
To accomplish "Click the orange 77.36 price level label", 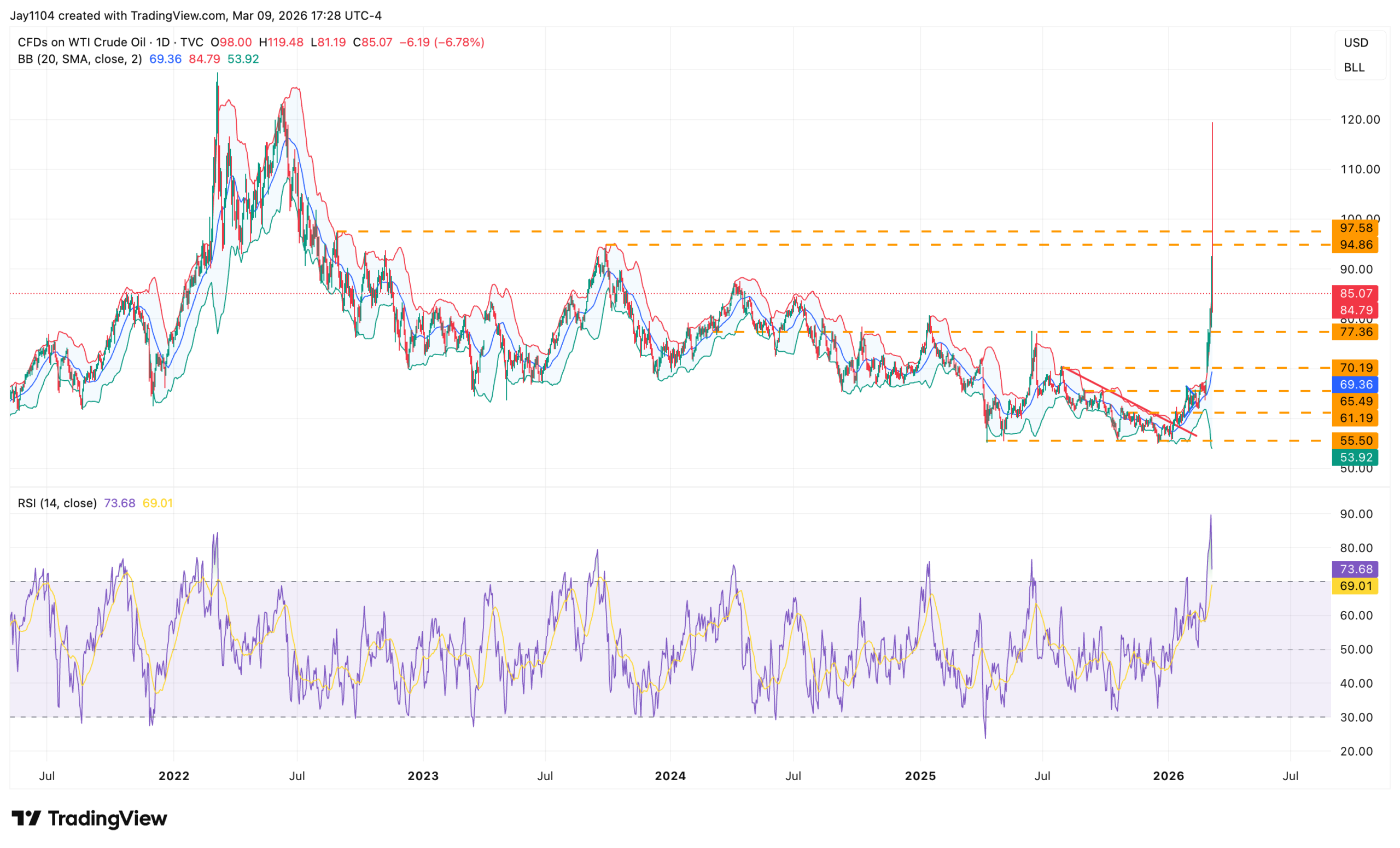I will (x=1355, y=332).
